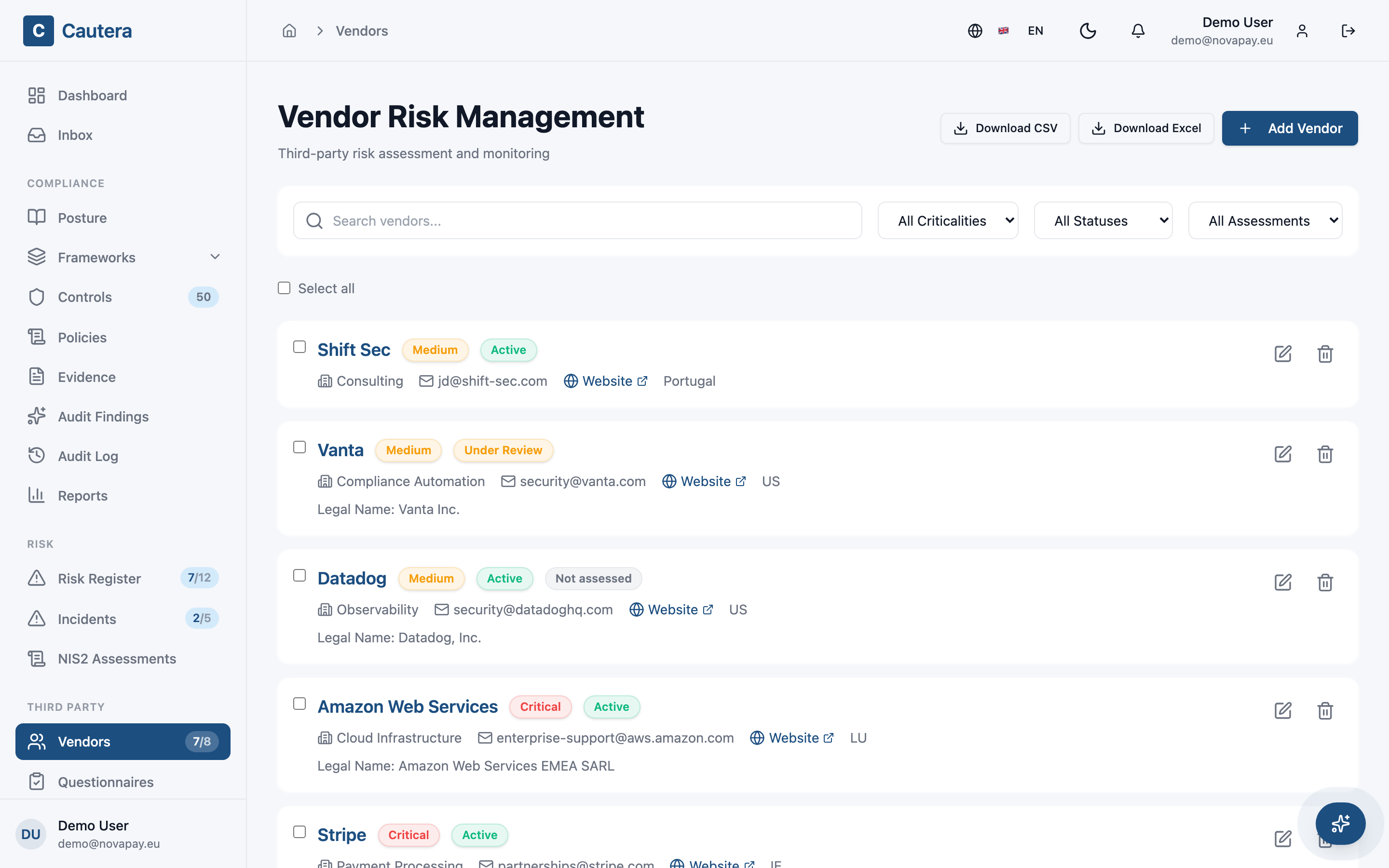Select the Datadog checkbox

[300, 575]
